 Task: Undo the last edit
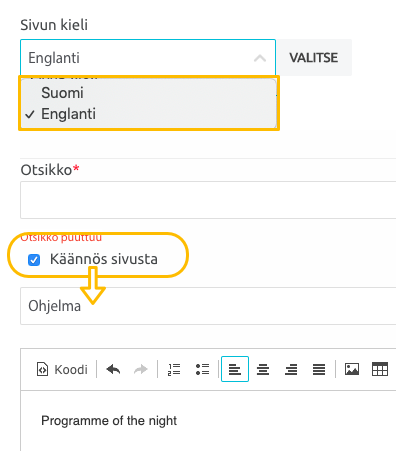click(113, 369)
